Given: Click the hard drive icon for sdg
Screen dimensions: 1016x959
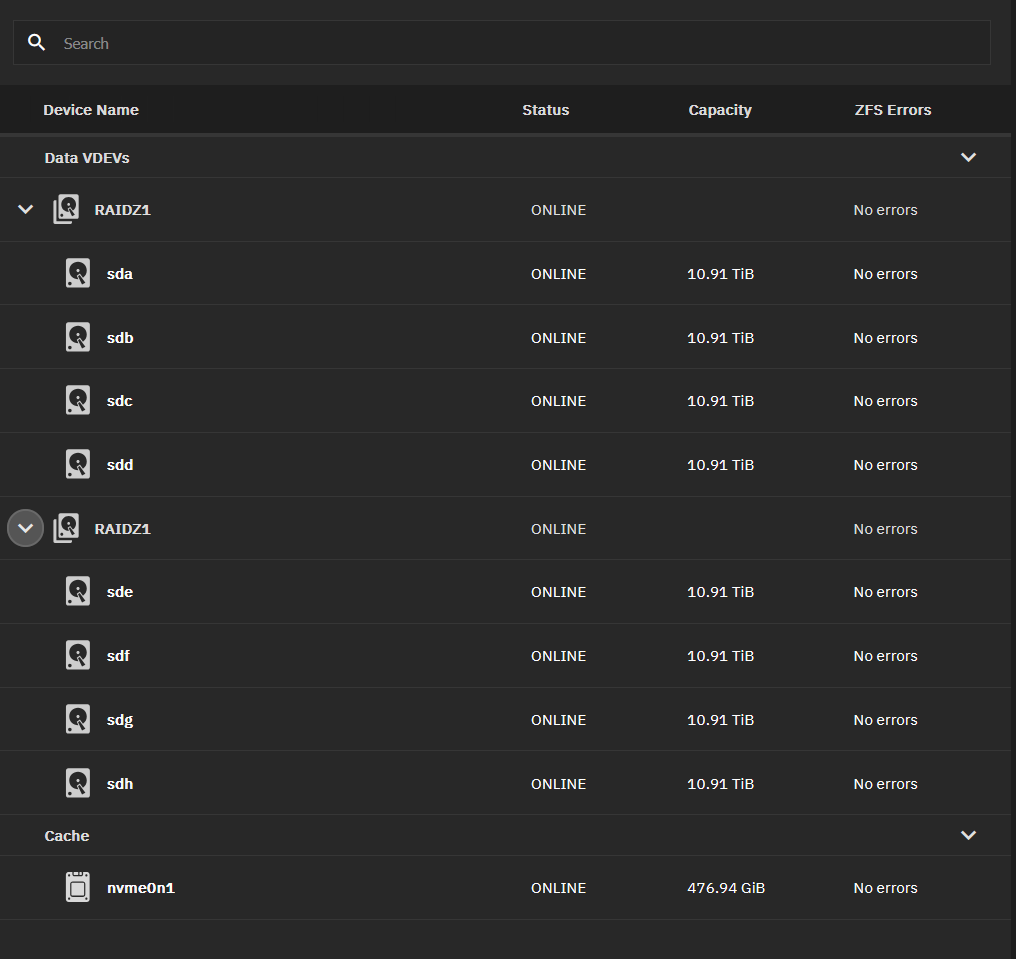Looking at the screenshot, I should point(78,719).
